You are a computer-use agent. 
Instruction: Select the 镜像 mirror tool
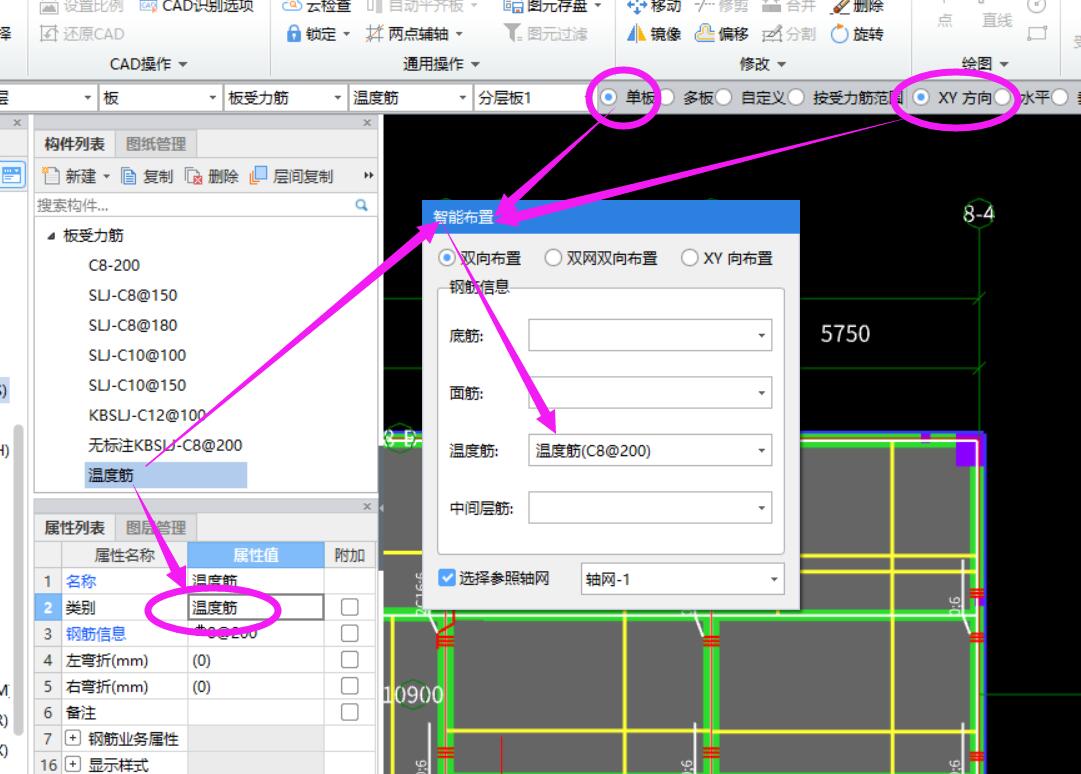[654, 33]
